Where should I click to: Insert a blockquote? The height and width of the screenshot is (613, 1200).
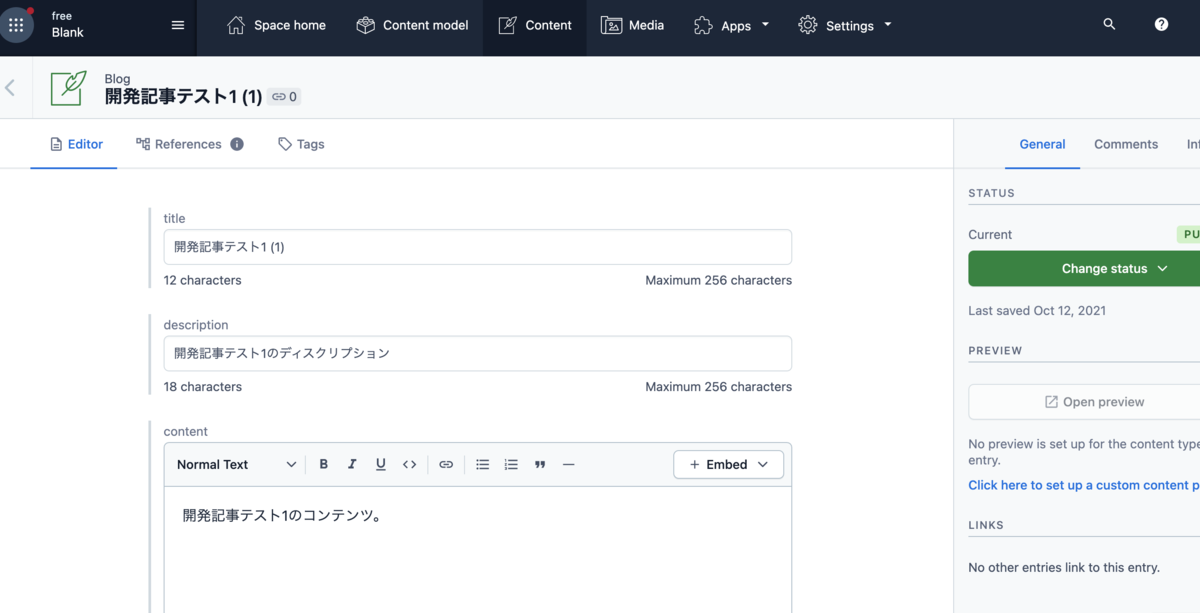[540, 464]
